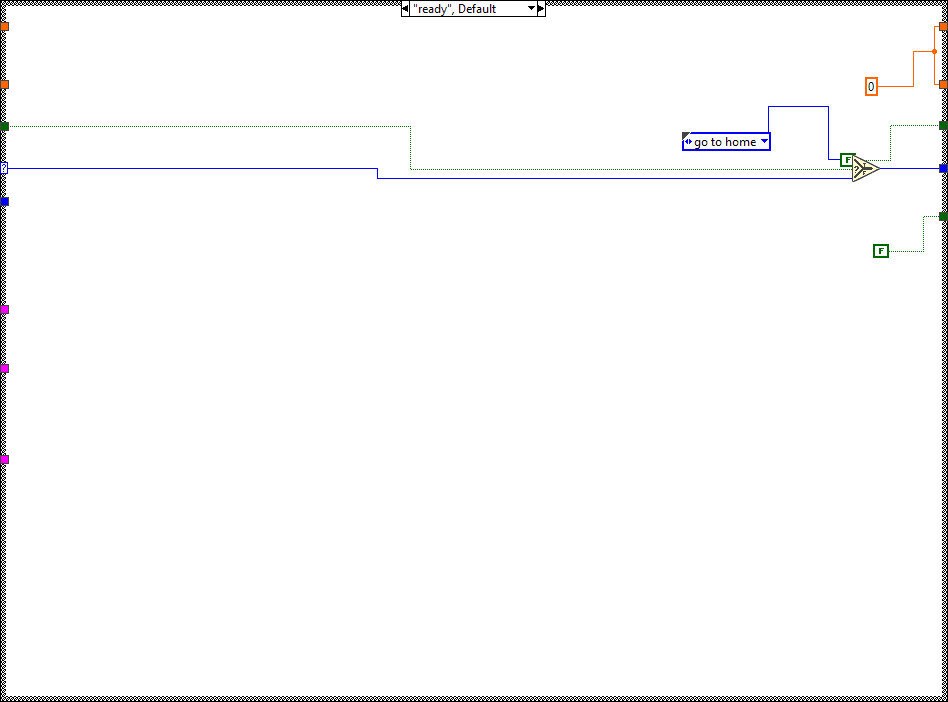Image resolution: width=948 pixels, height=702 pixels.
Task: Select the bottommost magenta tunnel on left border
Action: [4, 460]
